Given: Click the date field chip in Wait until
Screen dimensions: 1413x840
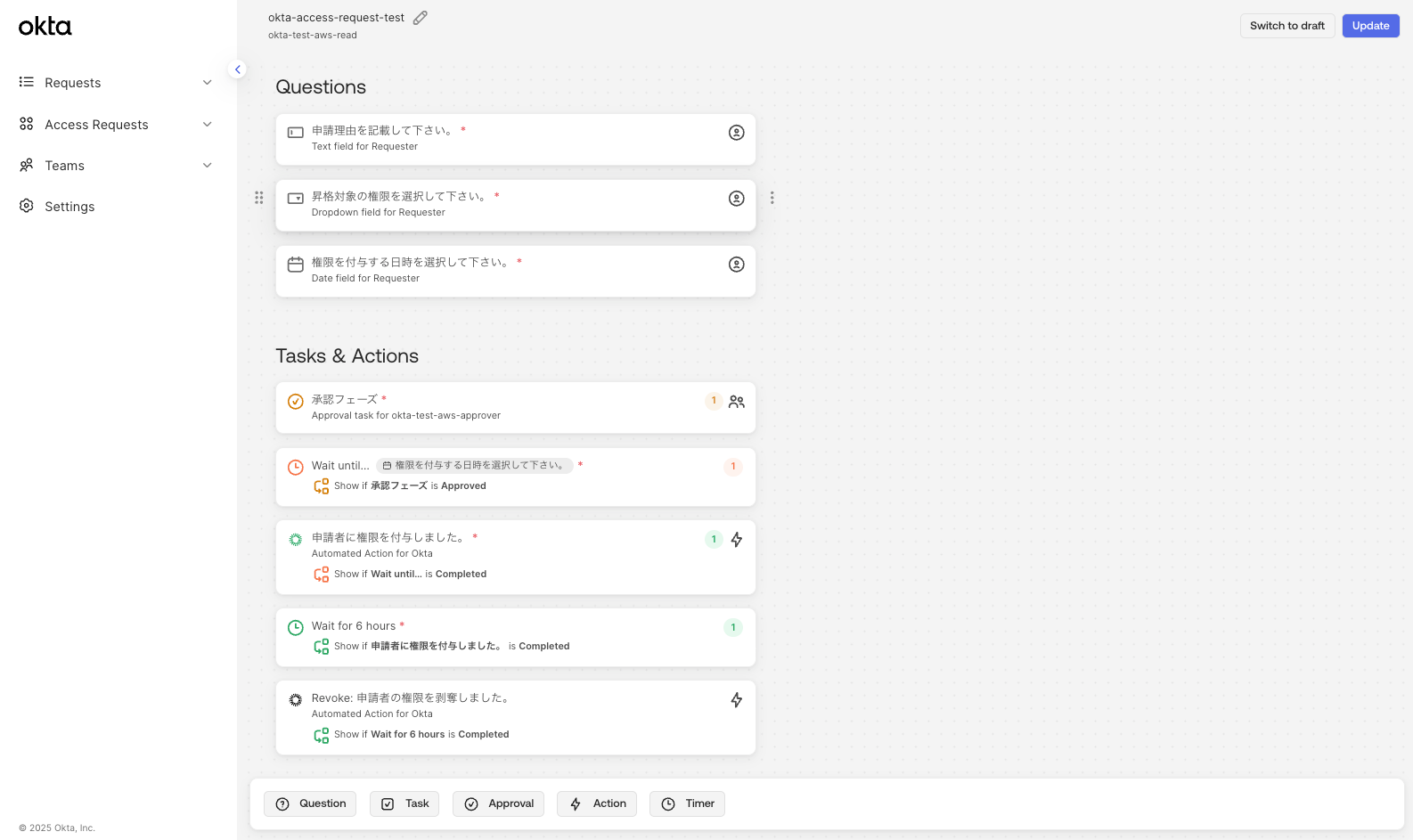Looking at the screenshot, I should point(475,466).
